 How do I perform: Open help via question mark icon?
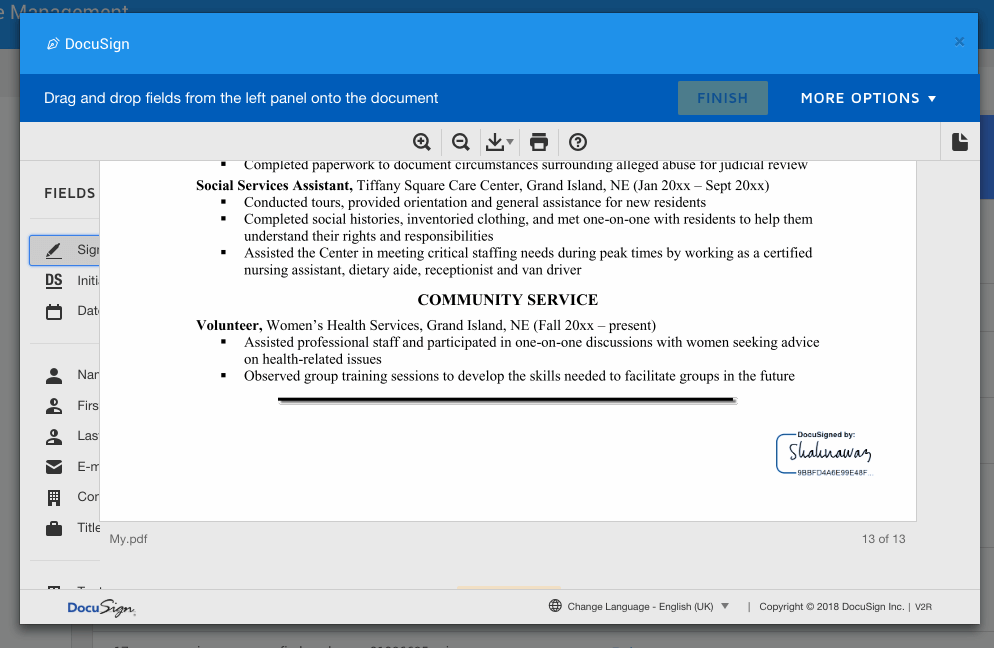tap(577, 142)
